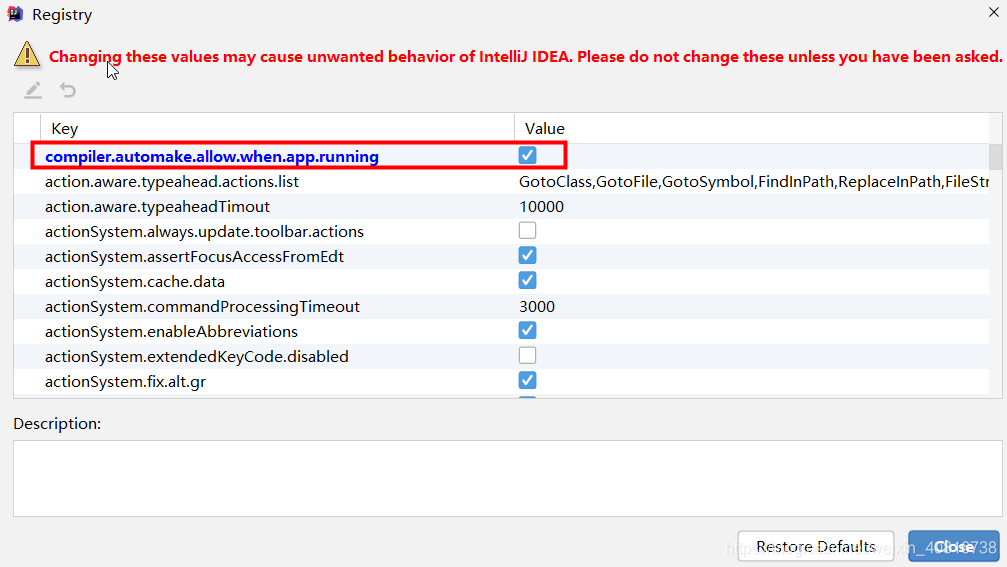Screen dimensions: 1007x567
Task: Uncheck compiler.automake.allow.when.app.running checkbox
Action: [527, 155]
